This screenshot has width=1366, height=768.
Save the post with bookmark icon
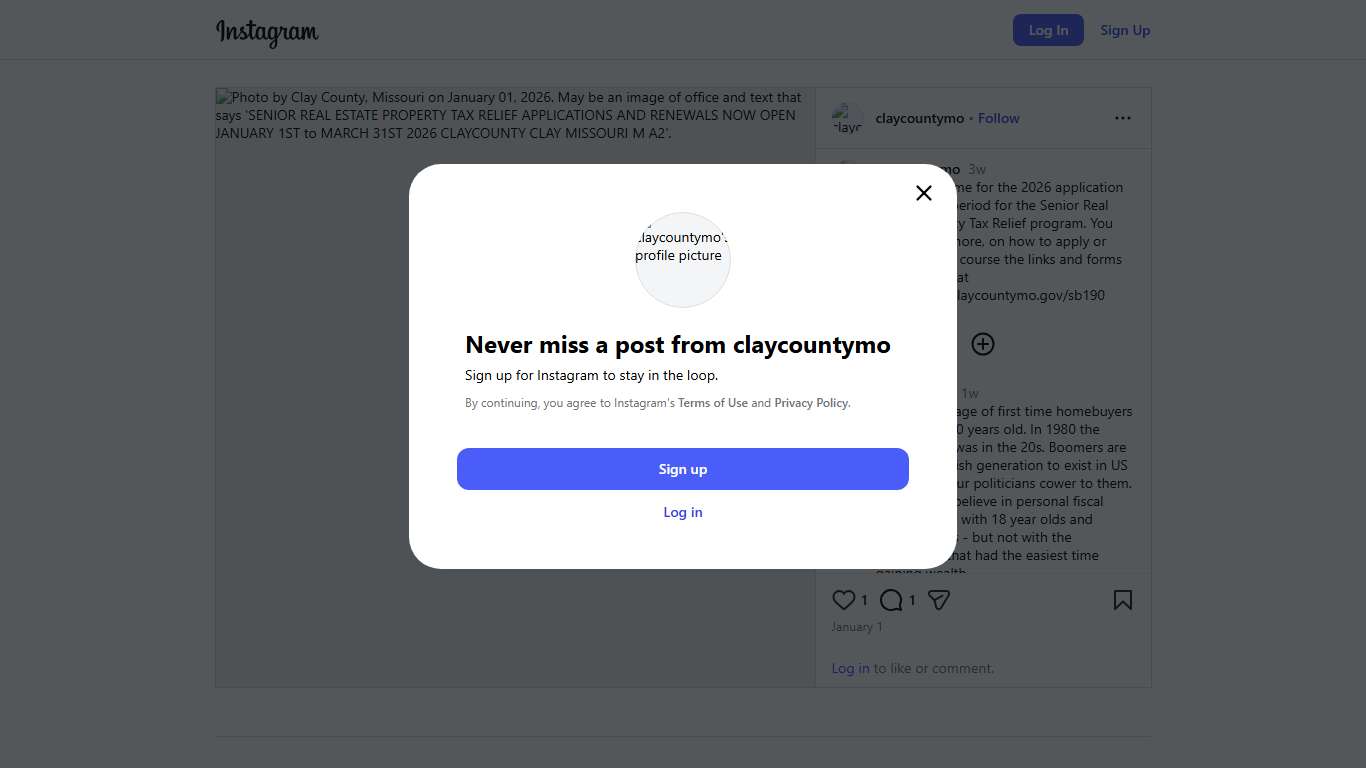pyautogui.click(x=1123, y=600)
